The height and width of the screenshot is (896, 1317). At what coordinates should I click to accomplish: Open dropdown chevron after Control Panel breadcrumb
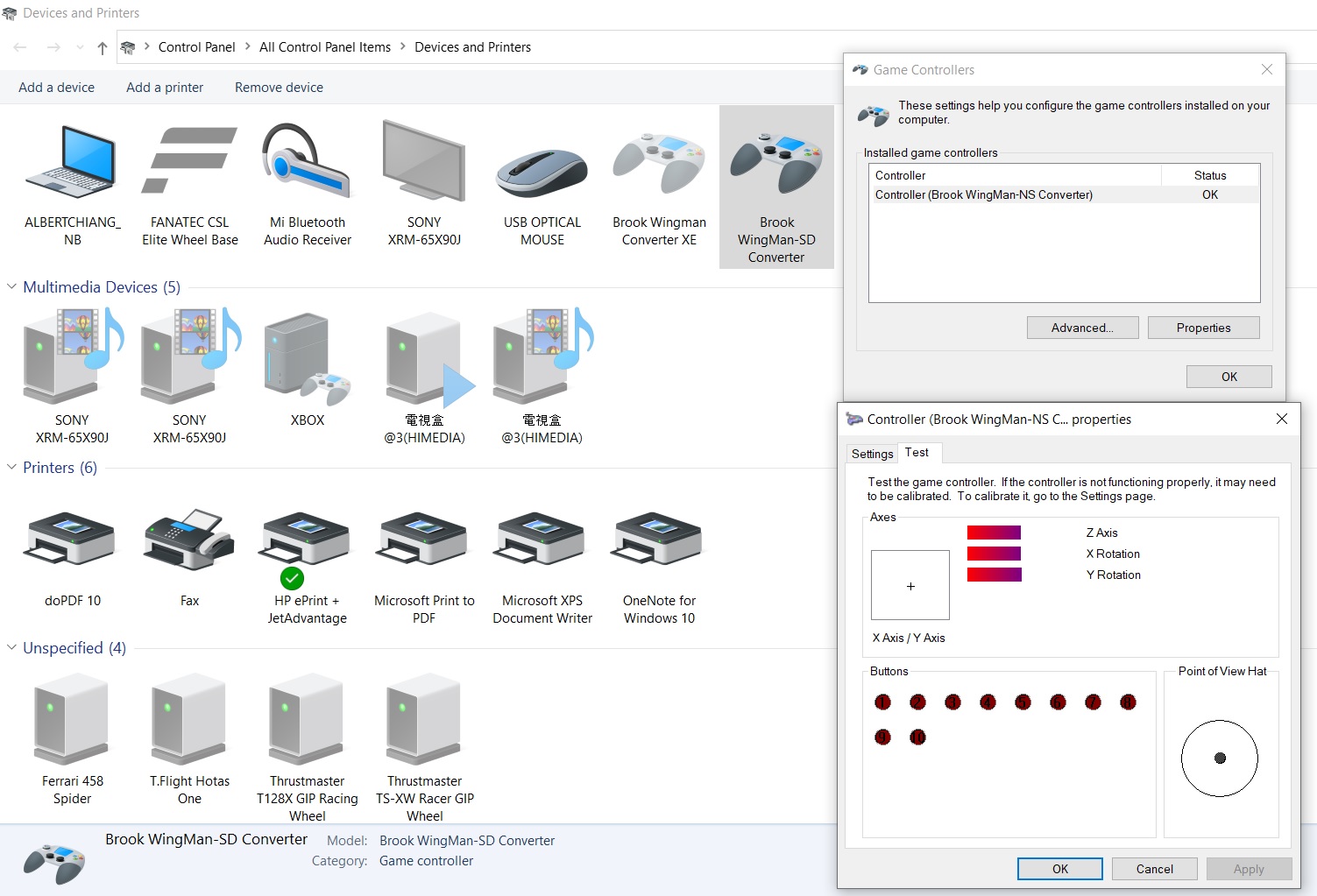click(247, 46)
